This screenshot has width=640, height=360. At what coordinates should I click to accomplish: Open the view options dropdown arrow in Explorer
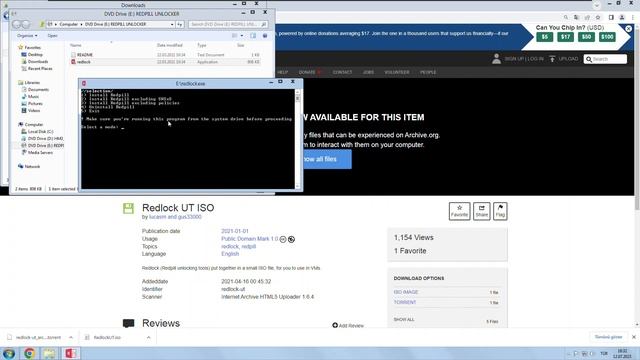click(x=242, y=36)
